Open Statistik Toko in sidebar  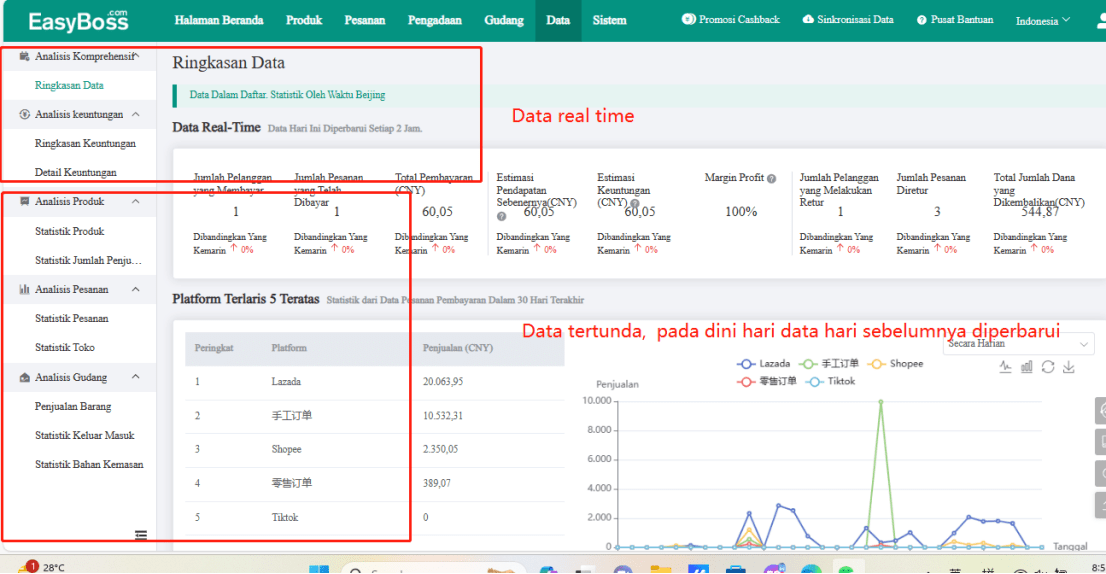(65, 348)
